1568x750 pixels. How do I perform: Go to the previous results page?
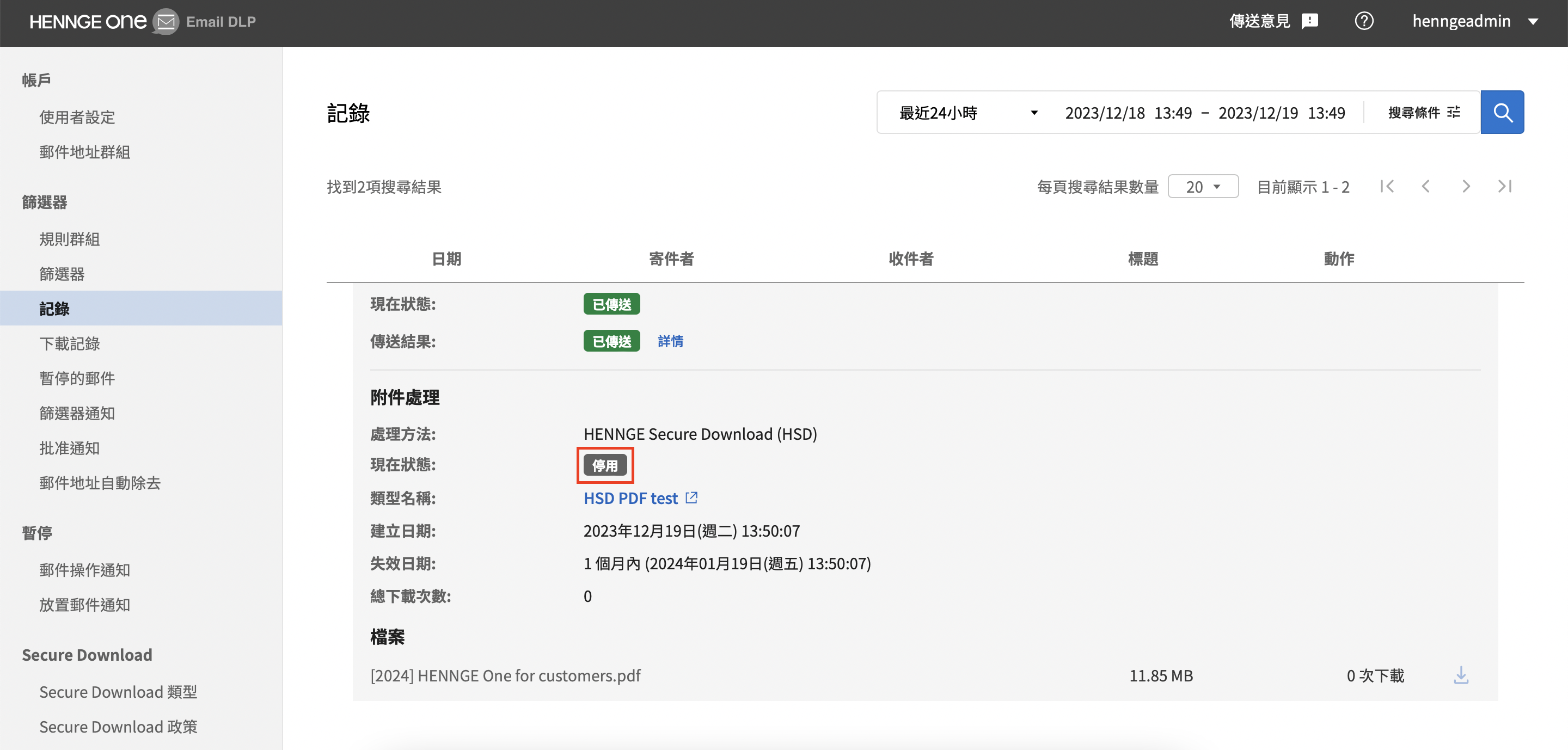coord(1425,186)
